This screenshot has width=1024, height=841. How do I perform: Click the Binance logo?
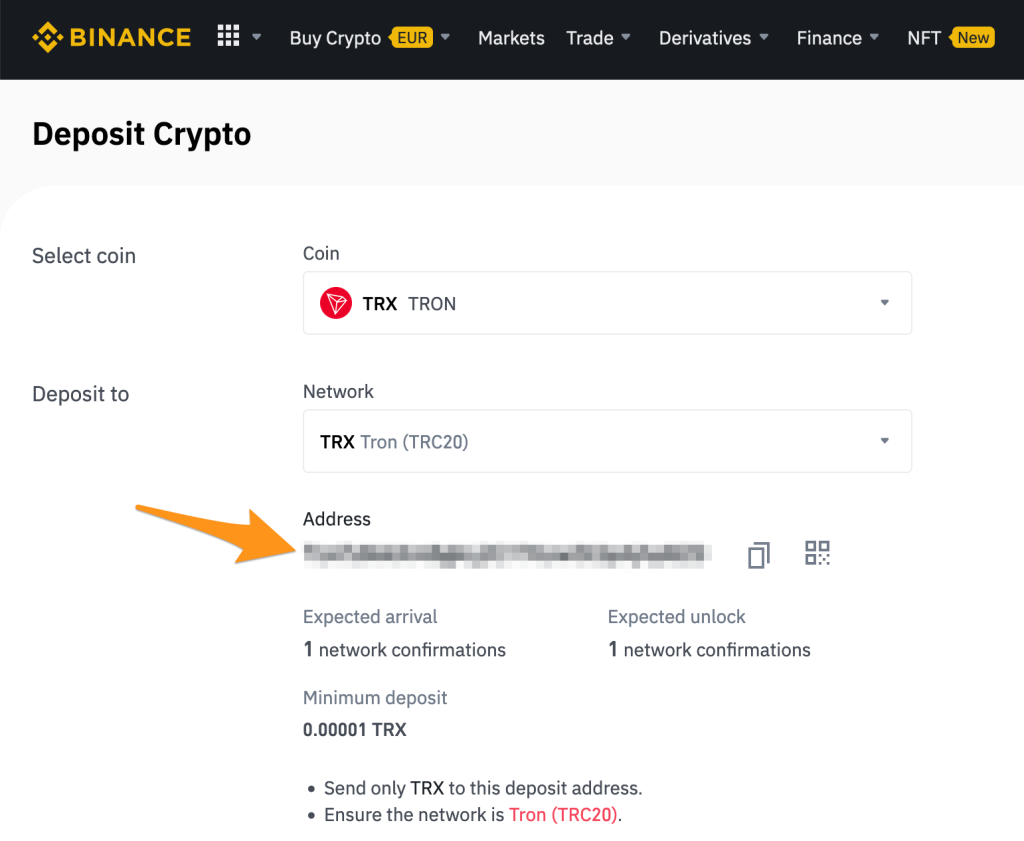point(111,38)
